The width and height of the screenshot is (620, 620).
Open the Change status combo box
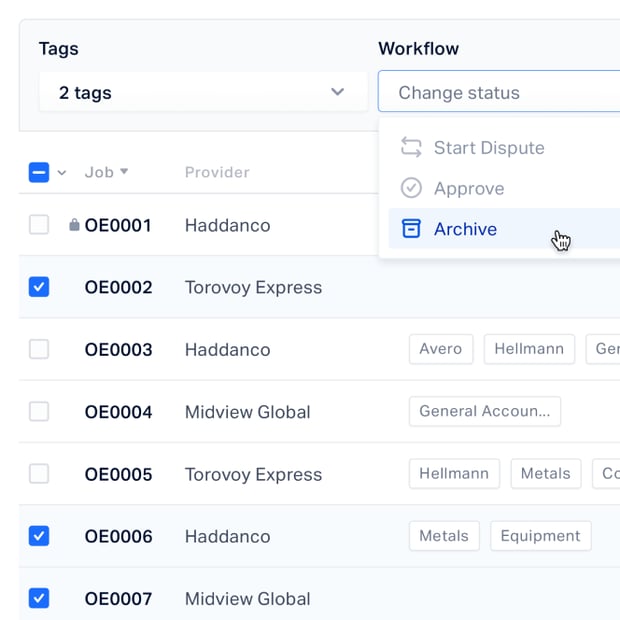499,92
